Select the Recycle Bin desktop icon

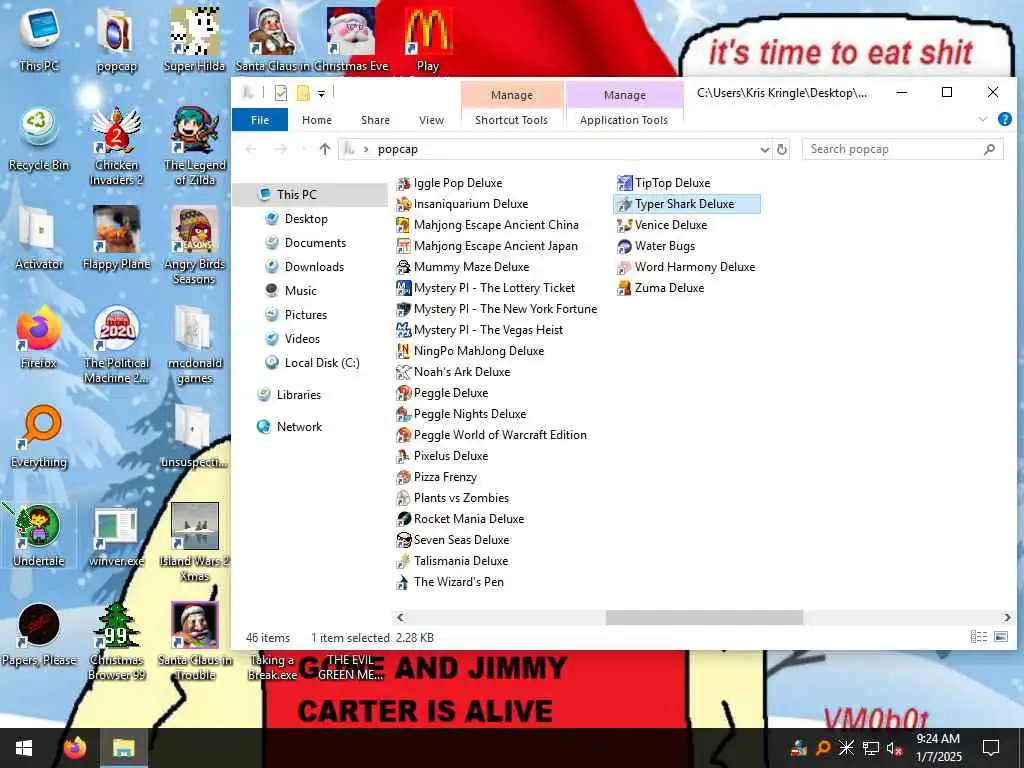[39, 140]
